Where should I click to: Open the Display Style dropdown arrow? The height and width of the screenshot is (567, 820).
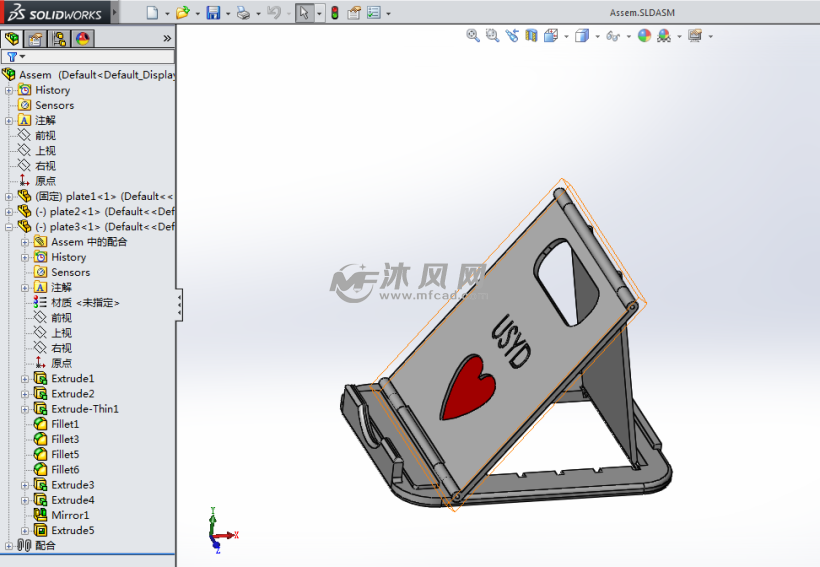coord(597,37)
